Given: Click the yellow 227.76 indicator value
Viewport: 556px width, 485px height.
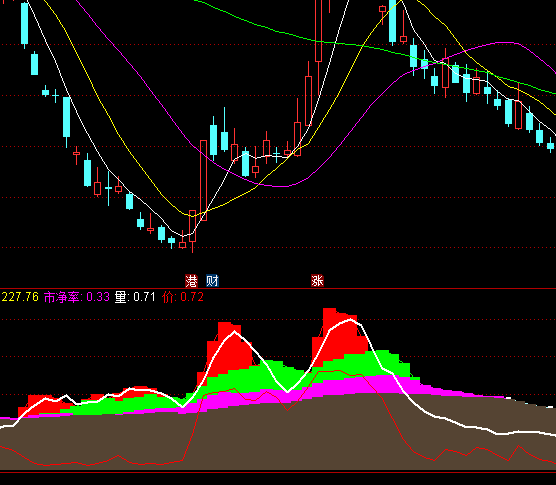Looking at the screenshot, I should tap(20, 297).
